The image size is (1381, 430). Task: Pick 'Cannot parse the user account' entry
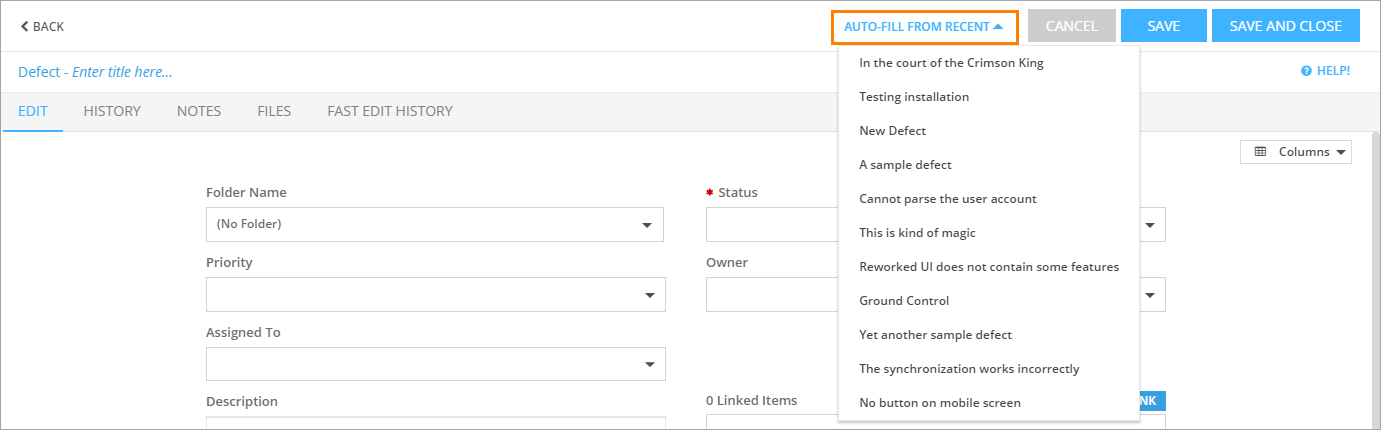pos(947,199)
